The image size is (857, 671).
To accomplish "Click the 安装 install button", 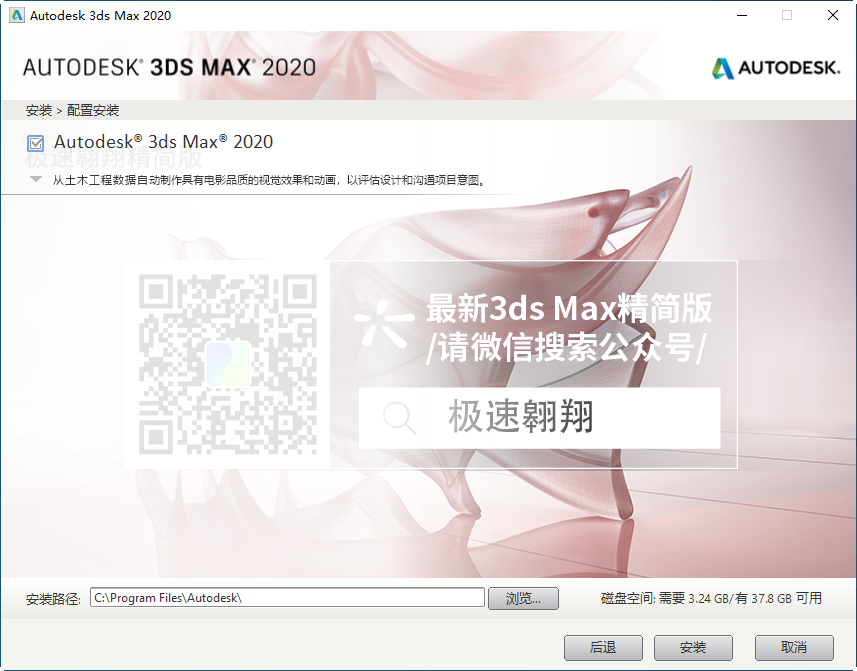I will click(693, 648).
